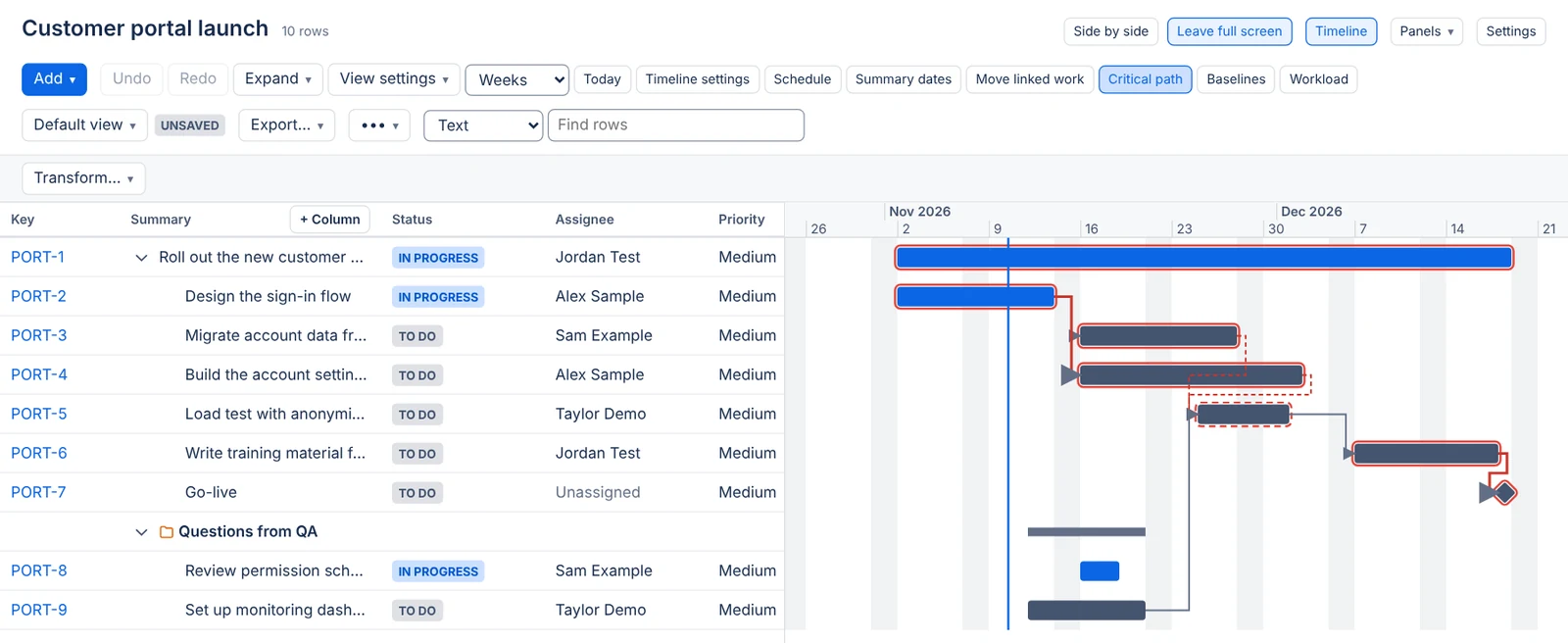Click the IN PROGRESS status of PORT-8
This screenshot has height=643, width=1568.
coord(438,571)
